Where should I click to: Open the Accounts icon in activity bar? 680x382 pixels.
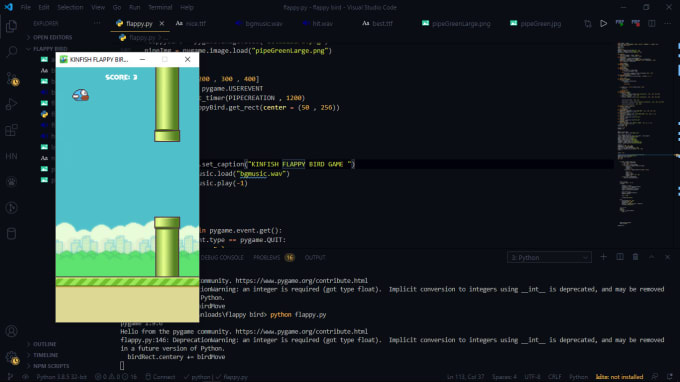click(12, 331)
